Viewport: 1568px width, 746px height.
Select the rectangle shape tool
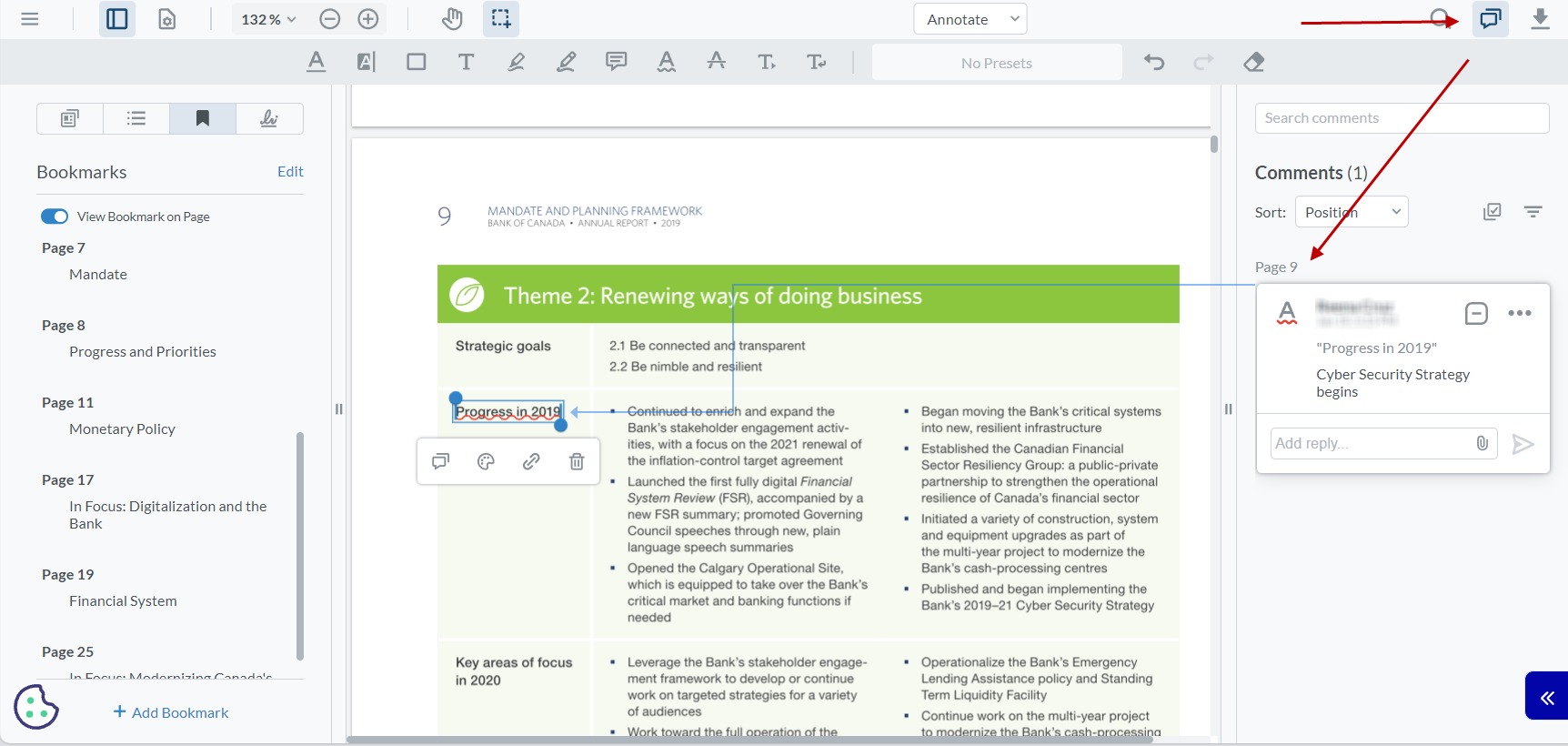[417, 62]
